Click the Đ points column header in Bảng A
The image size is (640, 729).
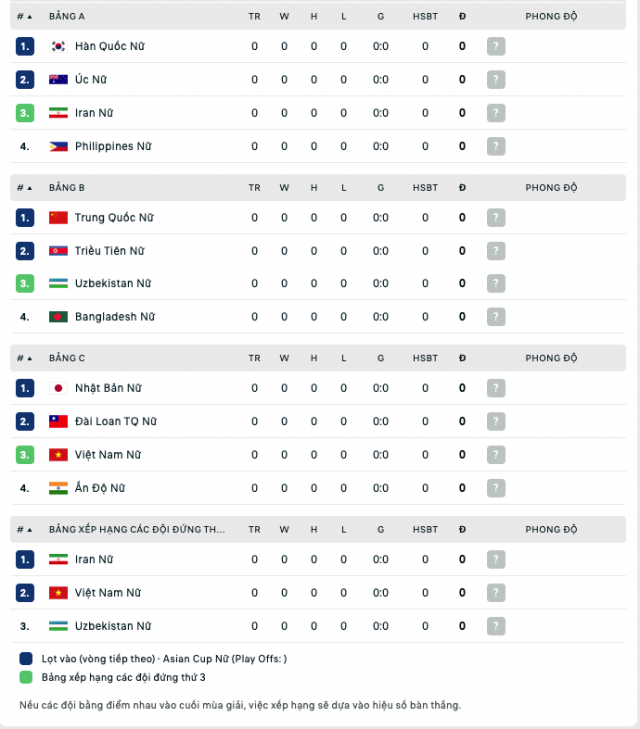(x=462, y=17)
